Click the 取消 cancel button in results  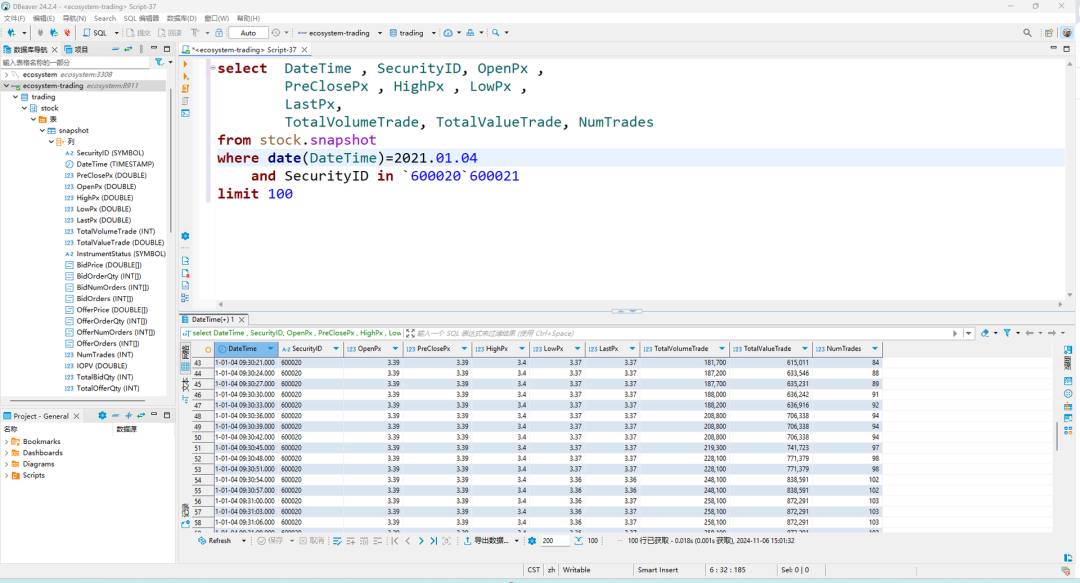tap(311, 541)
